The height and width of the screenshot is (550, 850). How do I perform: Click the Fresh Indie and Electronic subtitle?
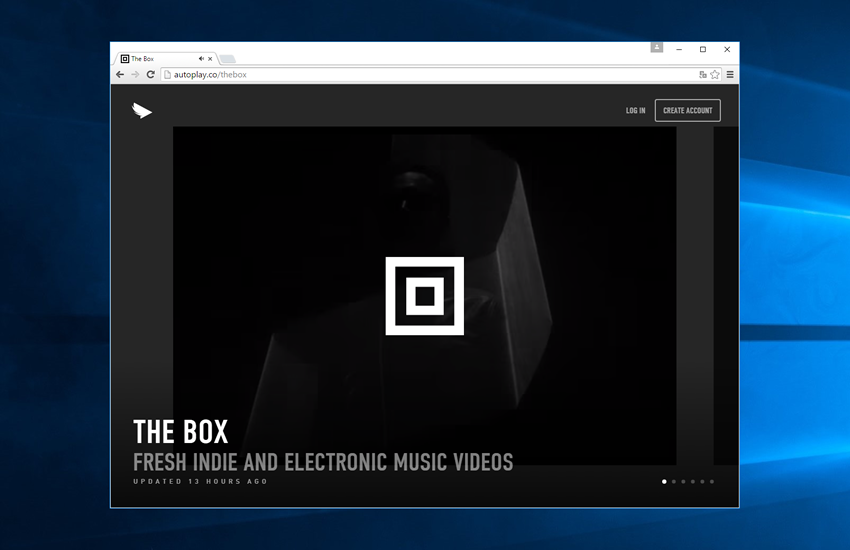click(x=323, y=462)
